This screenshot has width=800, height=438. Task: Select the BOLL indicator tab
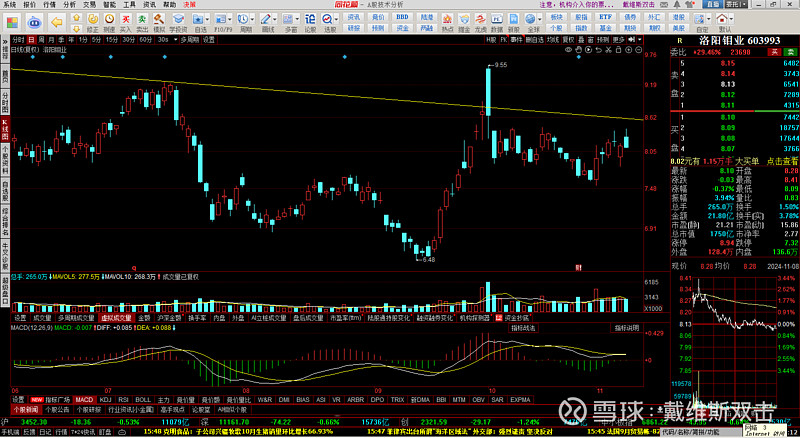coord(143,400)
